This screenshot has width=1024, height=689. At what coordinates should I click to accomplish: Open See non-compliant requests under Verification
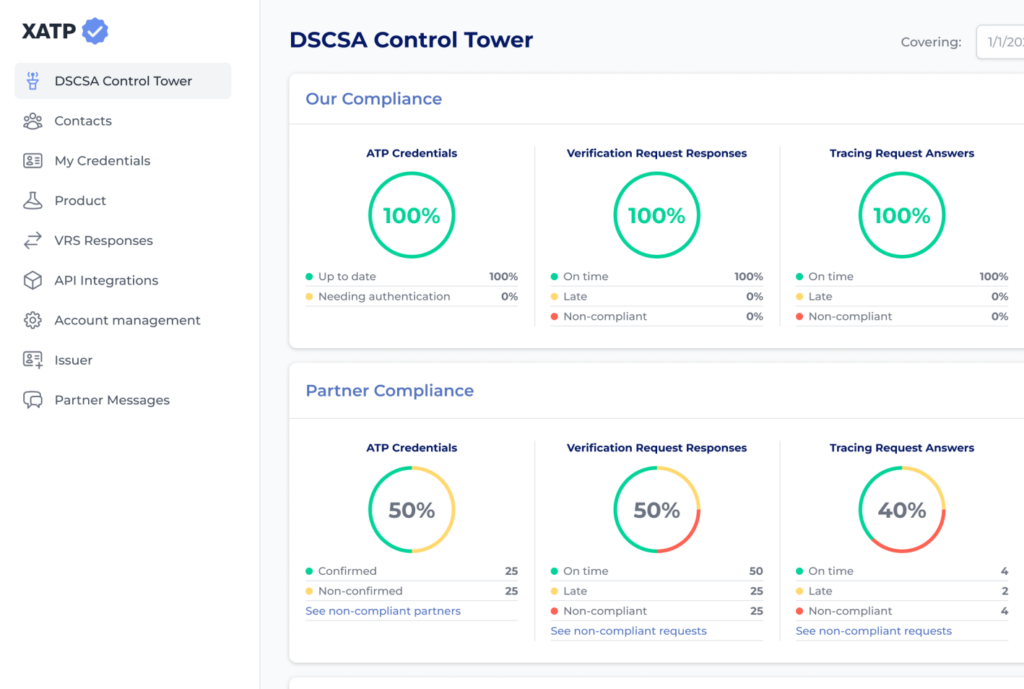pyautogui.click(x=628, y=631)
